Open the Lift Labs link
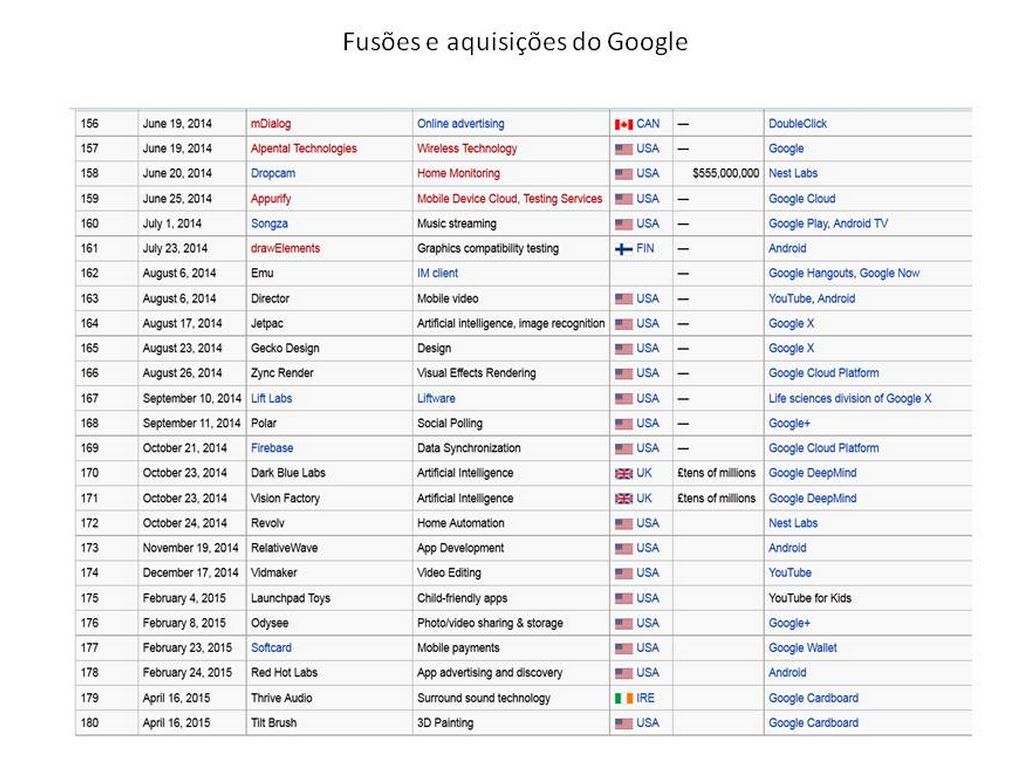Image resolution: width=1024 pixels, height=768 pixels. [271, 398]
